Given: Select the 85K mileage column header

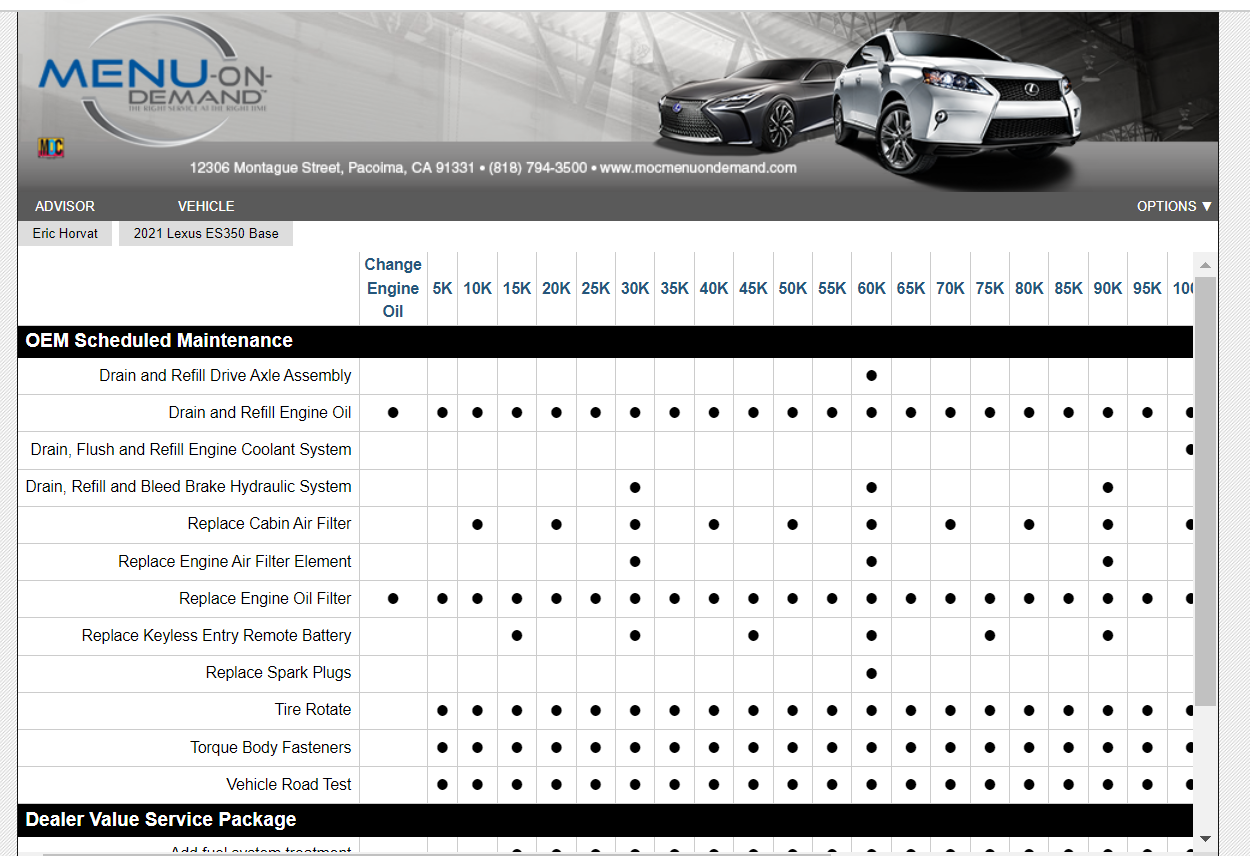Looking at the screenshot, I should 1069,288.
